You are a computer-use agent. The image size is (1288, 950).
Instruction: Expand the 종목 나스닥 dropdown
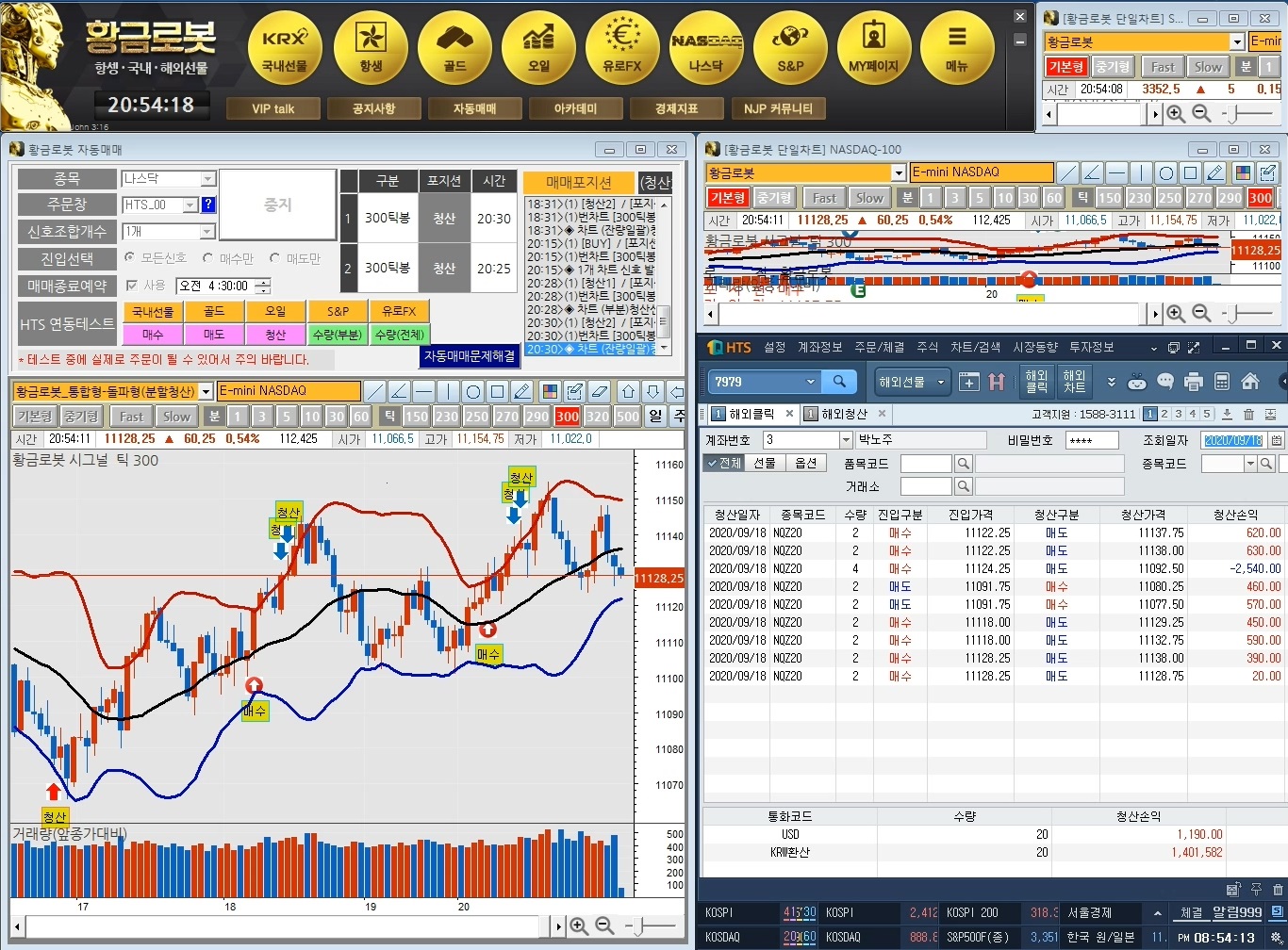point(208,178)
